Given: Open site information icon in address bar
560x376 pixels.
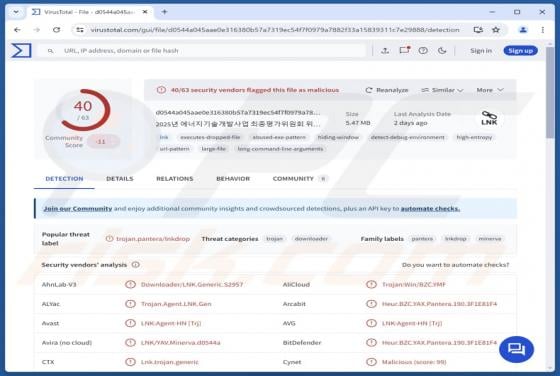Looking at the screenshot, I should point(80,30).
